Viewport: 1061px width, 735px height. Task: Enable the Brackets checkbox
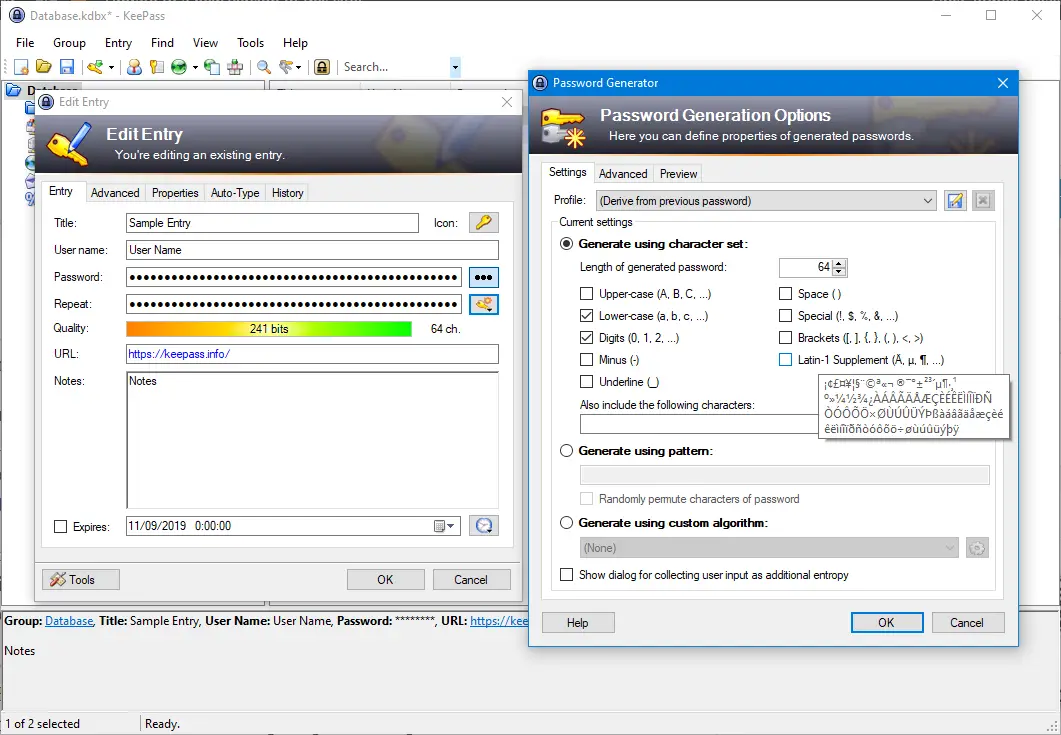[786, 338]
